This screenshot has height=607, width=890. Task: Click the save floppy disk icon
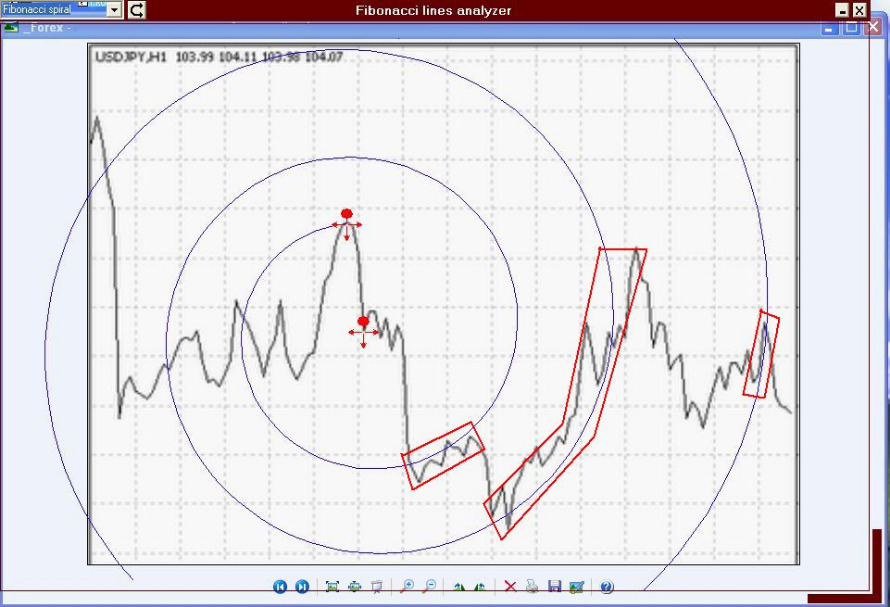[554, 587]
